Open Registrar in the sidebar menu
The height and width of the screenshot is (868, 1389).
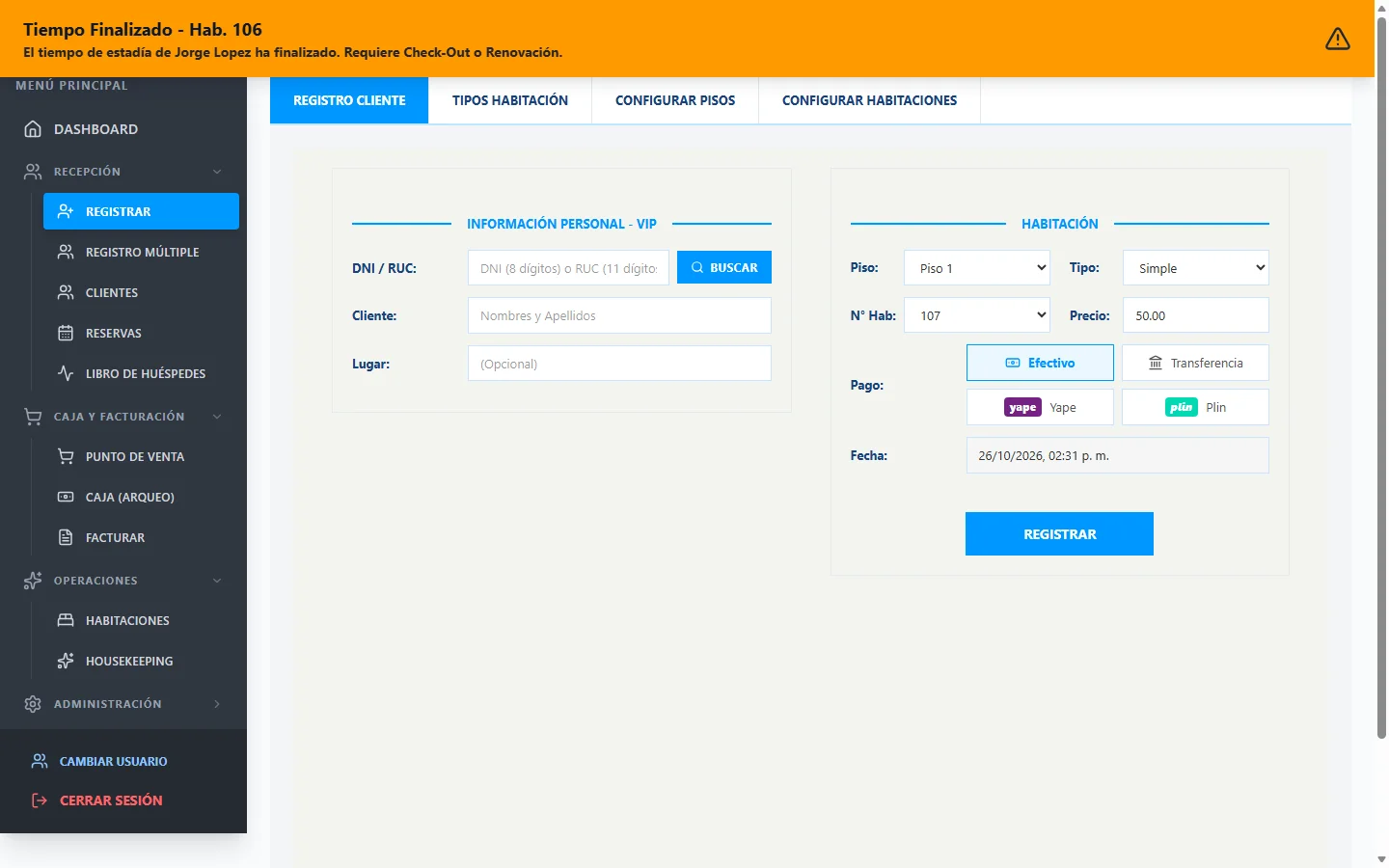coord(141,211)
